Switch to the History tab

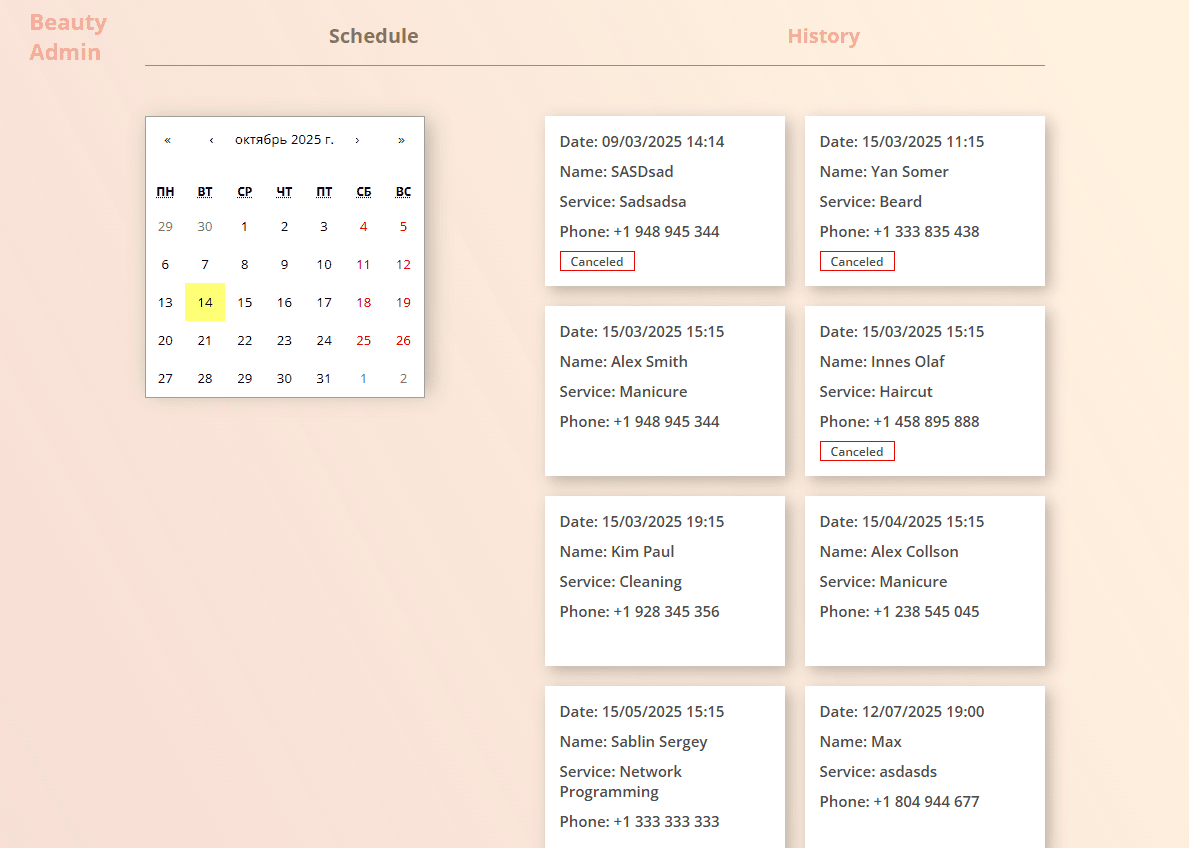click(x=823, y=35)
